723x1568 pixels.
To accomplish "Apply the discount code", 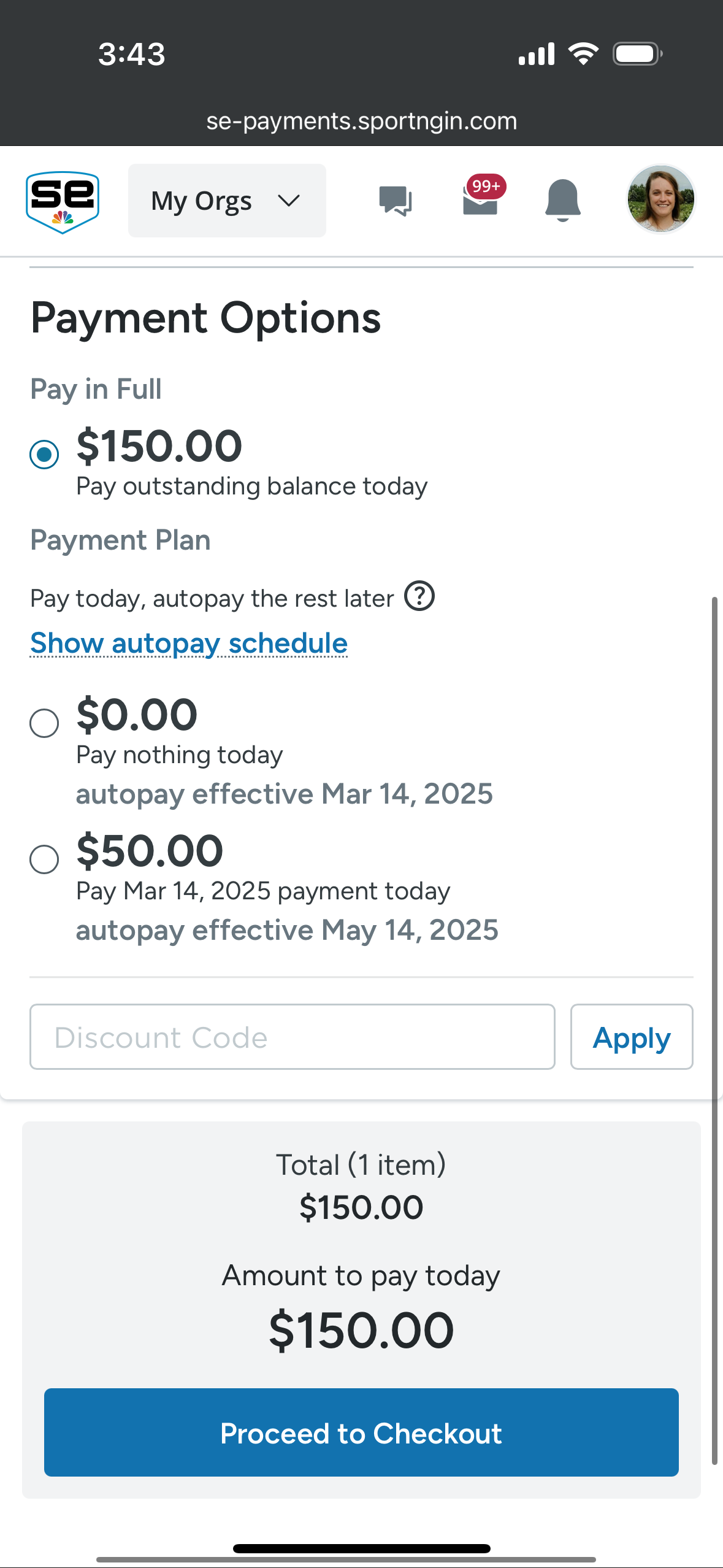I will click(631, 1037).
